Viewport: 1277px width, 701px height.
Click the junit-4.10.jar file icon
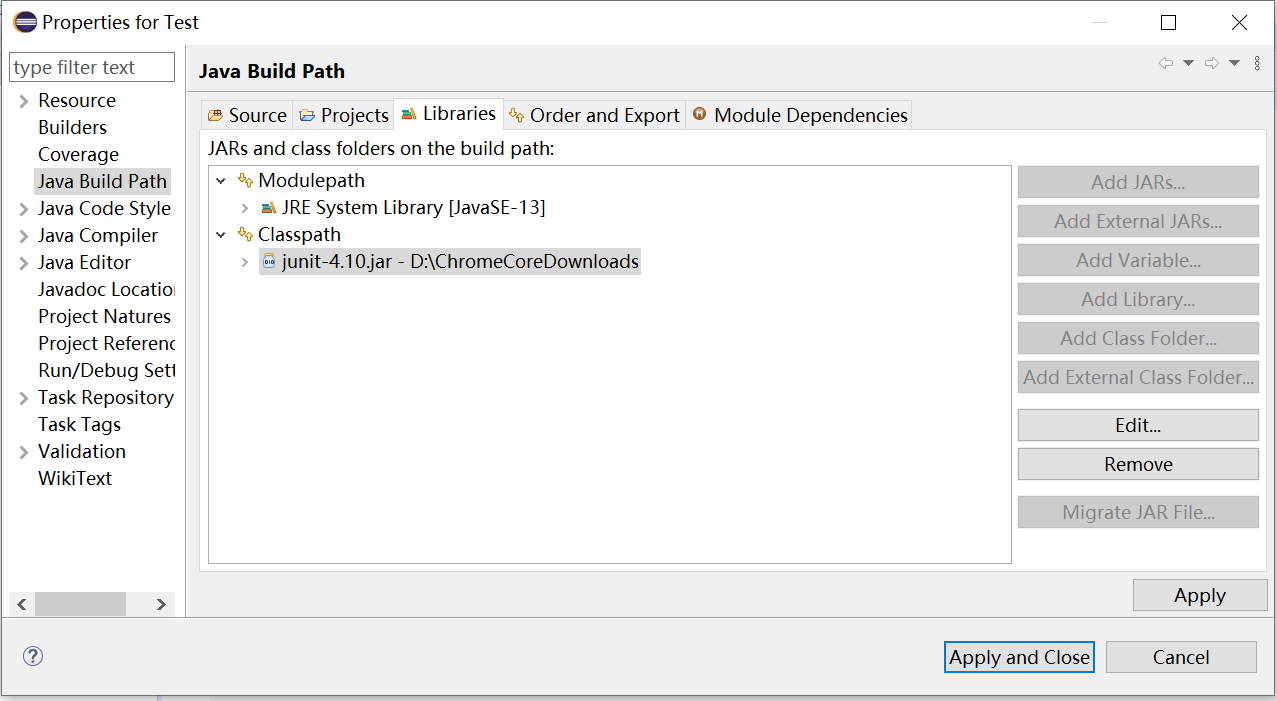[x=268, y=262]
